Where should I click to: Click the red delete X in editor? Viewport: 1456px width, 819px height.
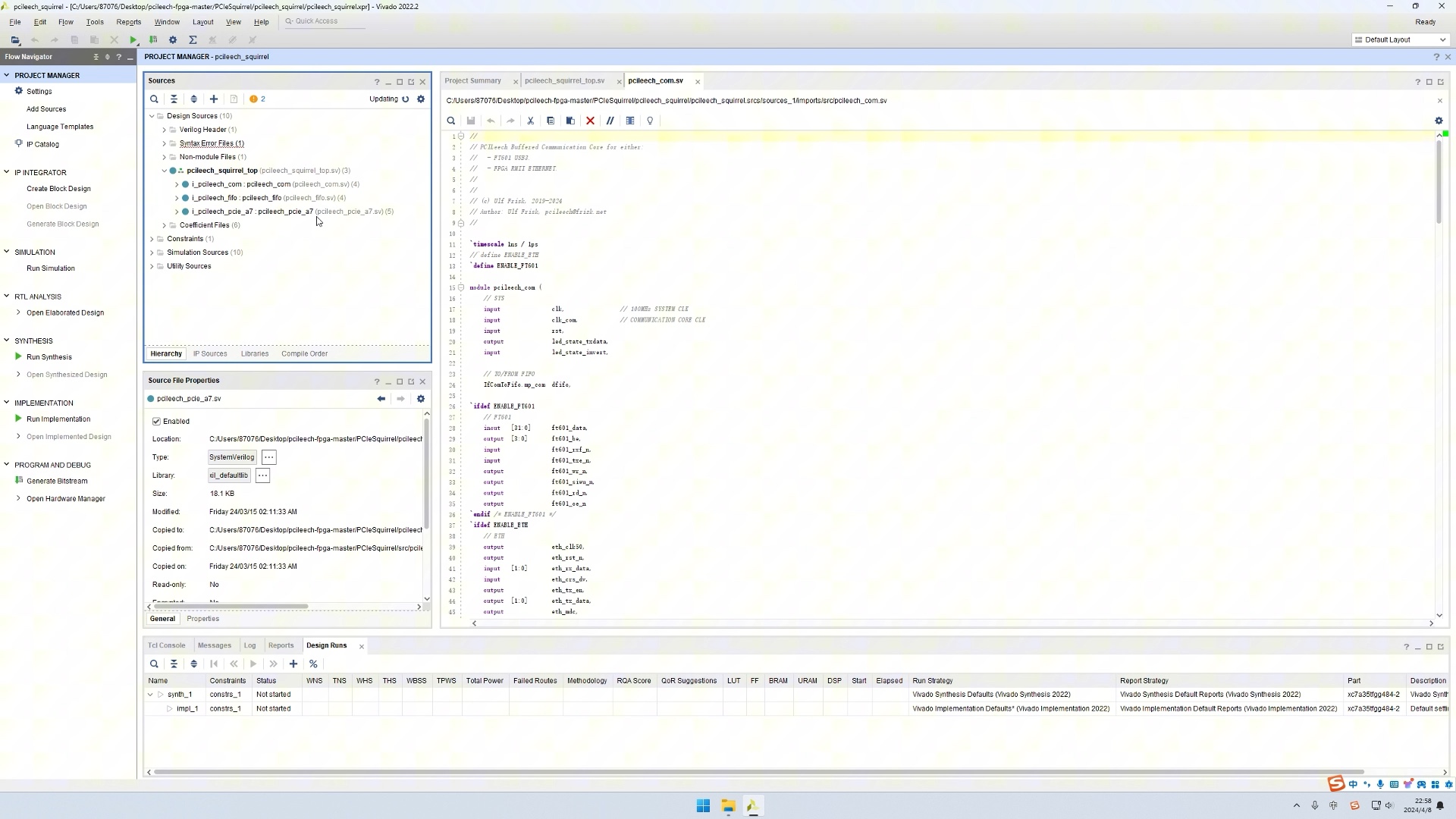click(x=590, y=121)
